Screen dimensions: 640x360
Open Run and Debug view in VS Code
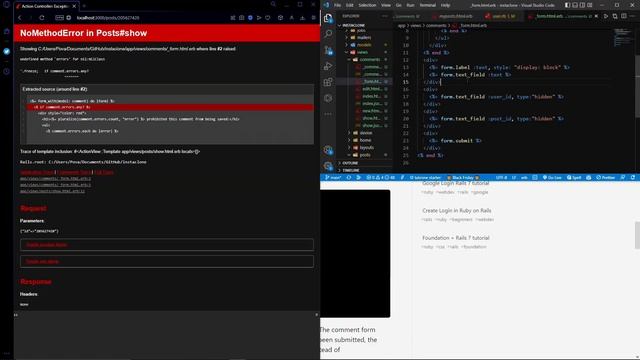[x=328, y=66]
